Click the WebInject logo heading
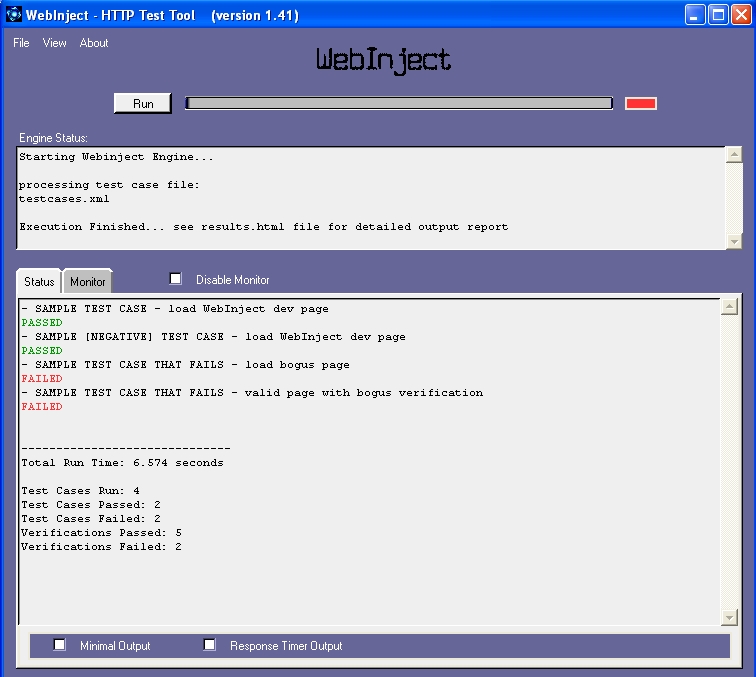Viewport: 756px width, 677px height. (384, 61)
